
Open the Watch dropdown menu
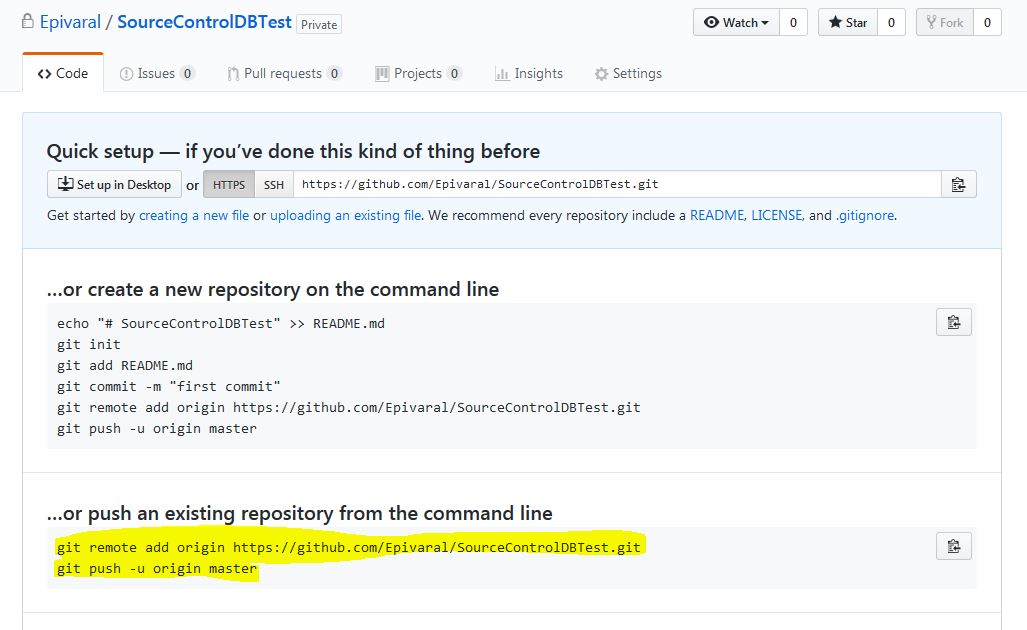(x=736, y=22)
